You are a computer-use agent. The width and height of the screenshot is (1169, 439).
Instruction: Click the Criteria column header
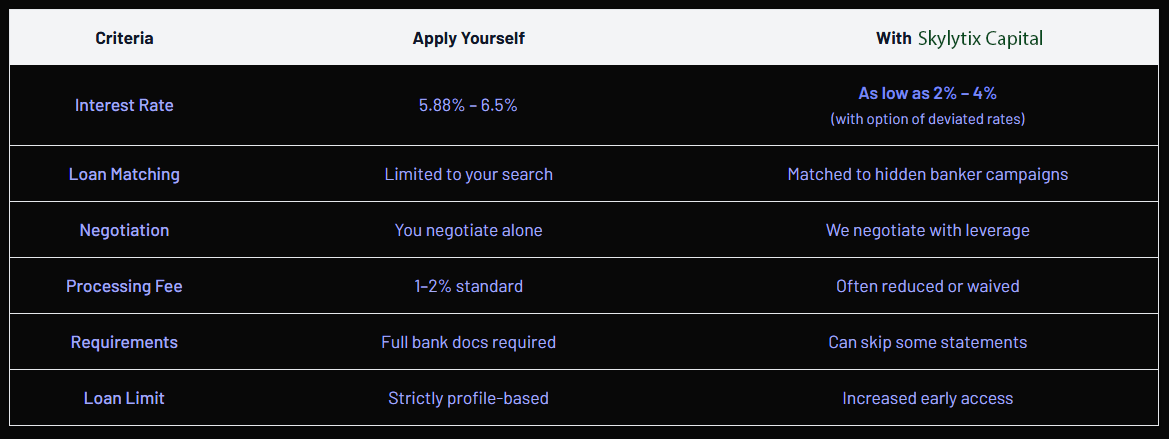pos(124,39)
